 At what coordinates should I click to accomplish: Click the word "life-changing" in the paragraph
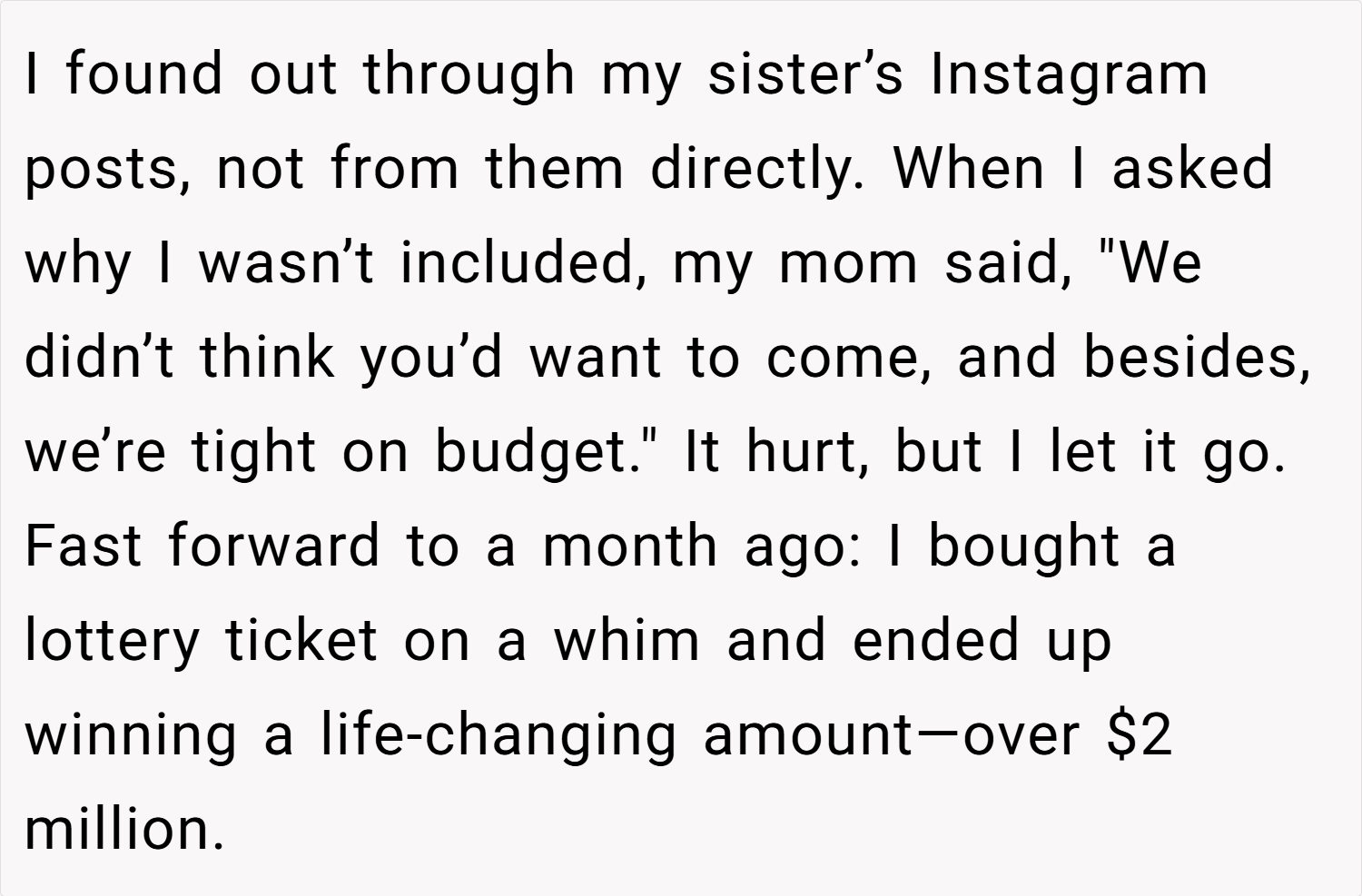tap(498, 738)
